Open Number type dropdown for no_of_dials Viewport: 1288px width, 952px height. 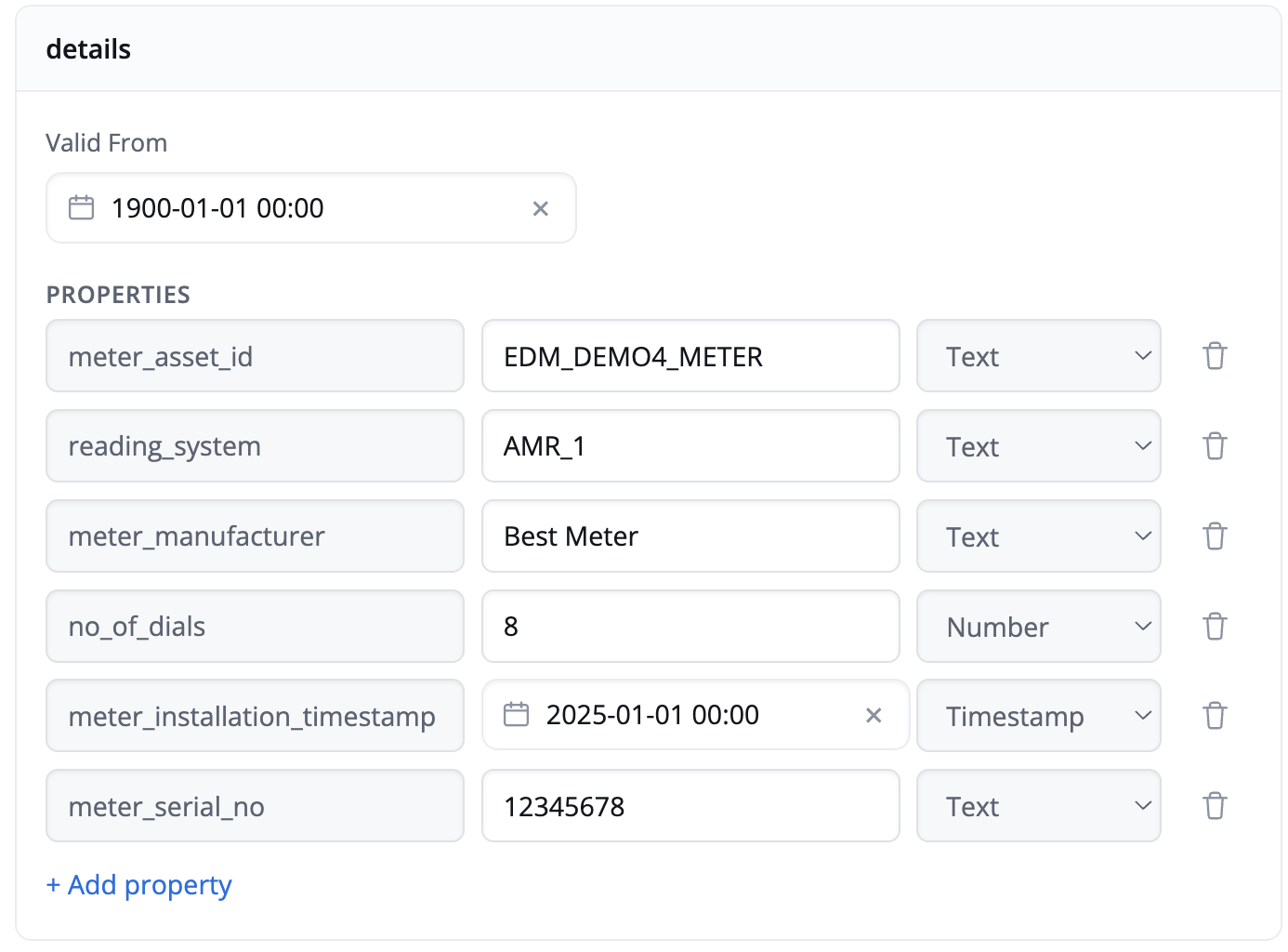coord(1039,627)
